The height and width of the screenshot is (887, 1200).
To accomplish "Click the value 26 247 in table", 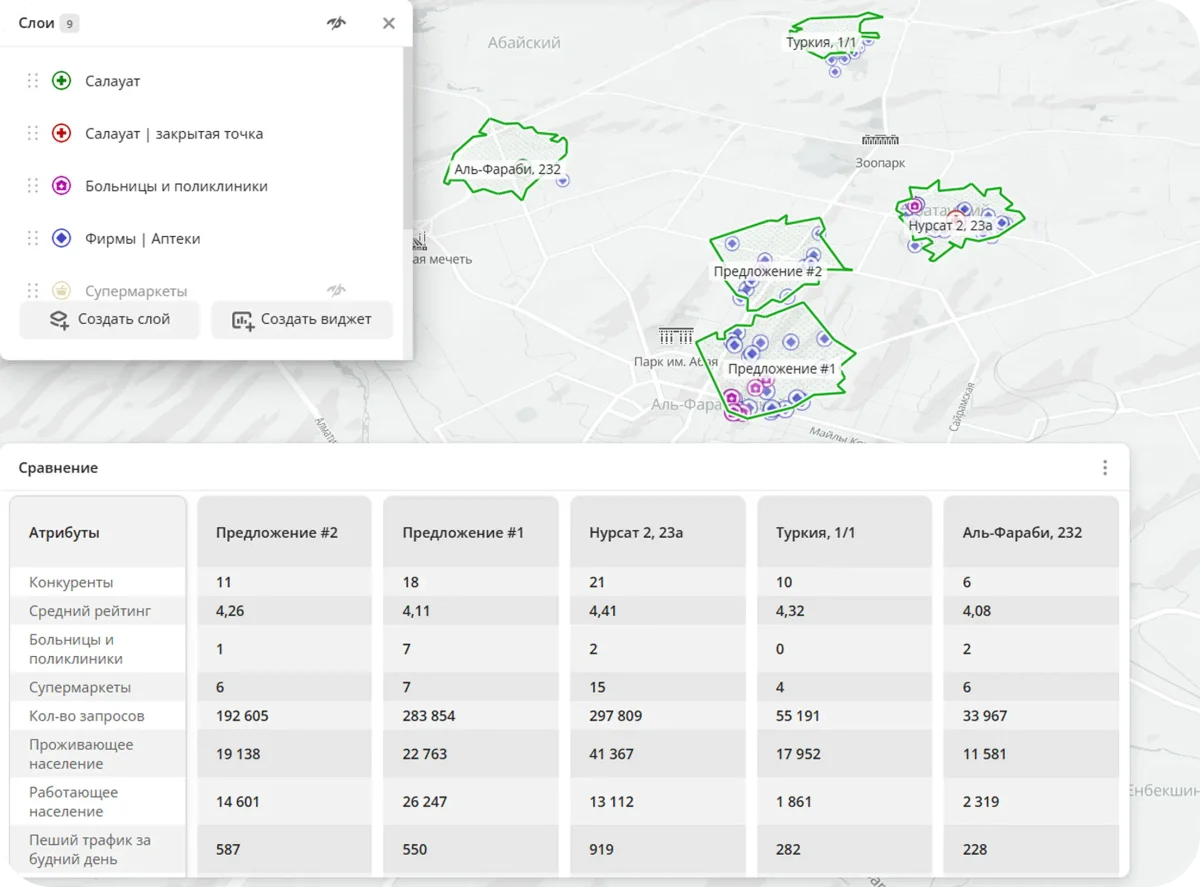I will coord(425,802).
